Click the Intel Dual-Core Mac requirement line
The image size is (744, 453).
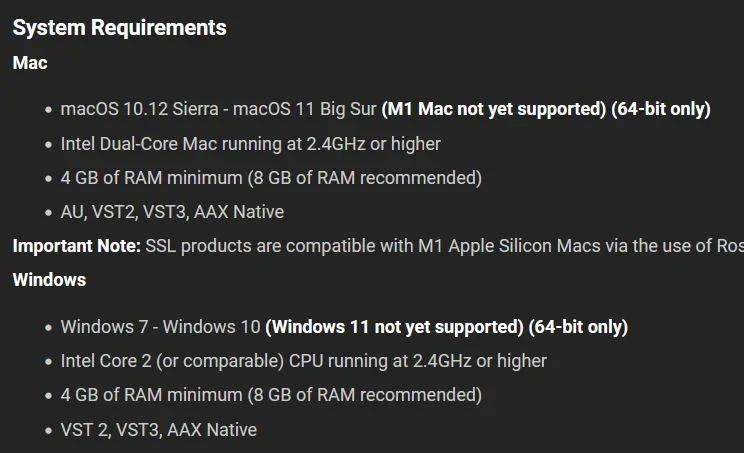[250, 143]
